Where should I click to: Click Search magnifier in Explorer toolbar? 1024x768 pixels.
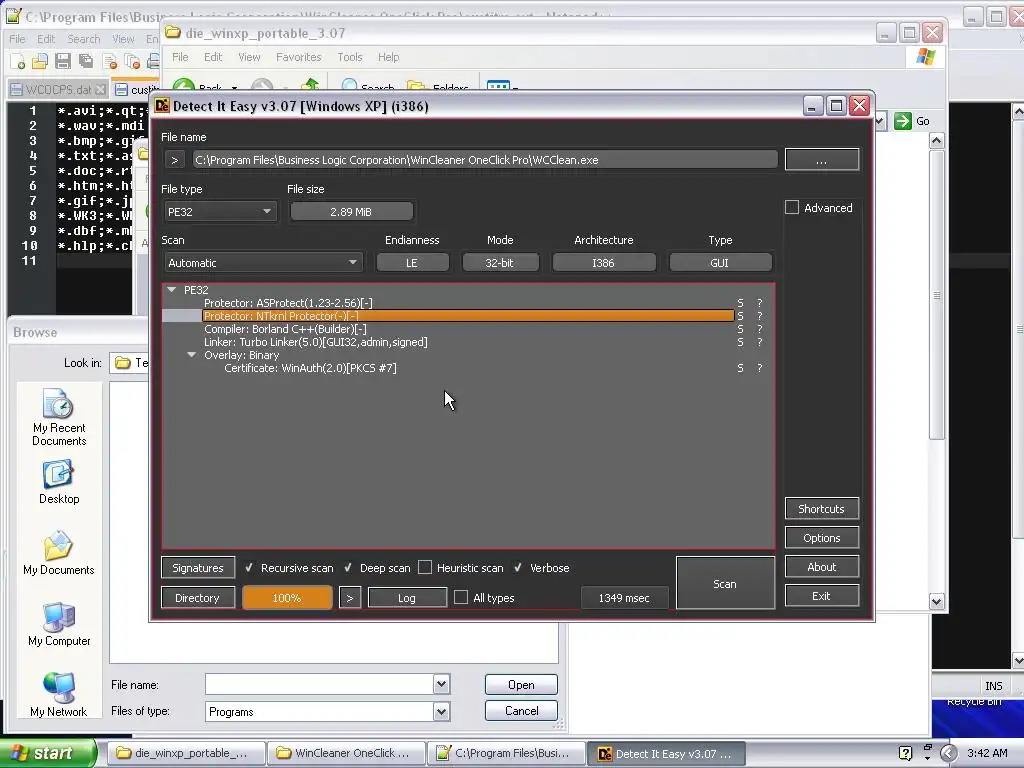[x=349, y=86]
